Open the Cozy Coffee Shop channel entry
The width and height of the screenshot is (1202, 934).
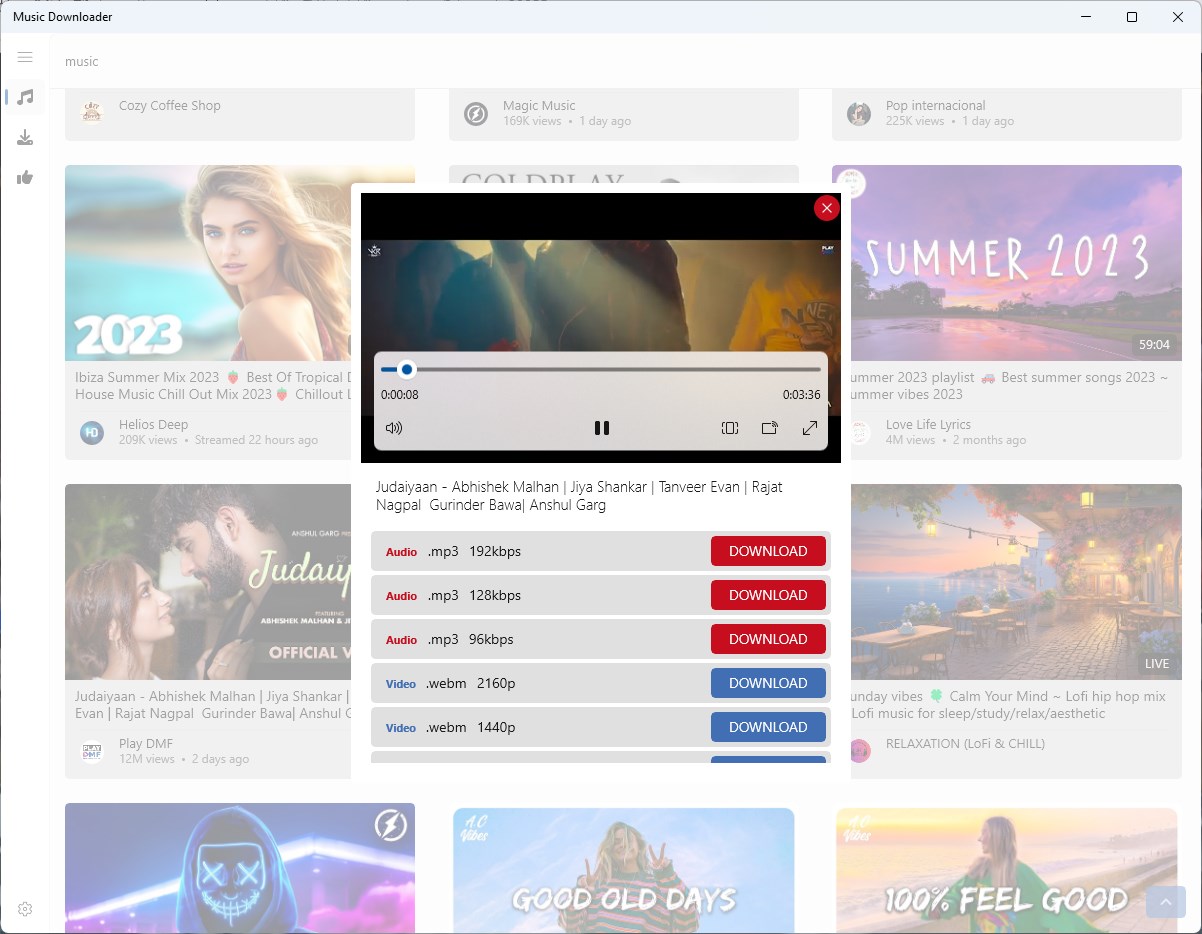[x=239, y=105]
